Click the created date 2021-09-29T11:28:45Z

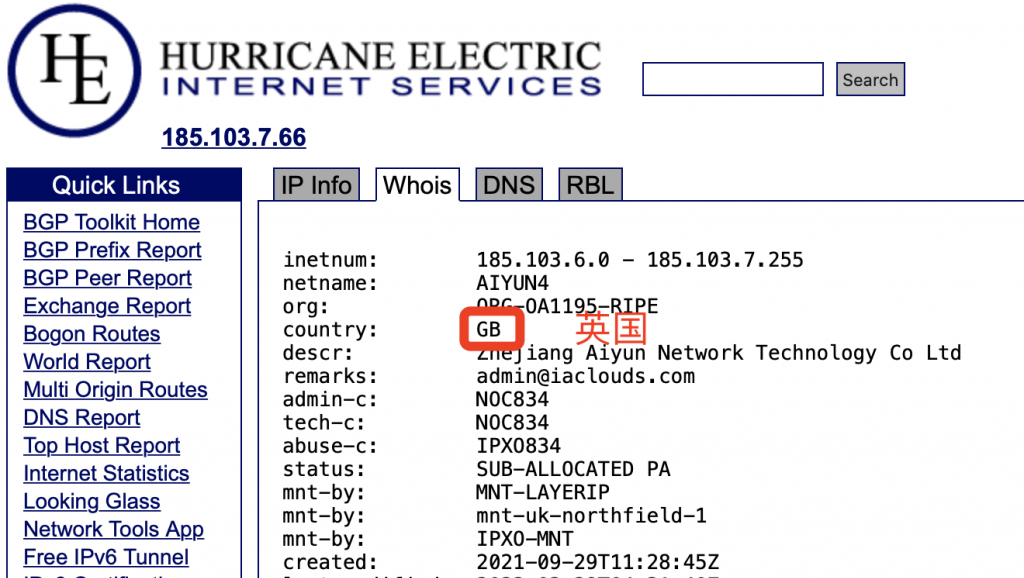(598, 562)
